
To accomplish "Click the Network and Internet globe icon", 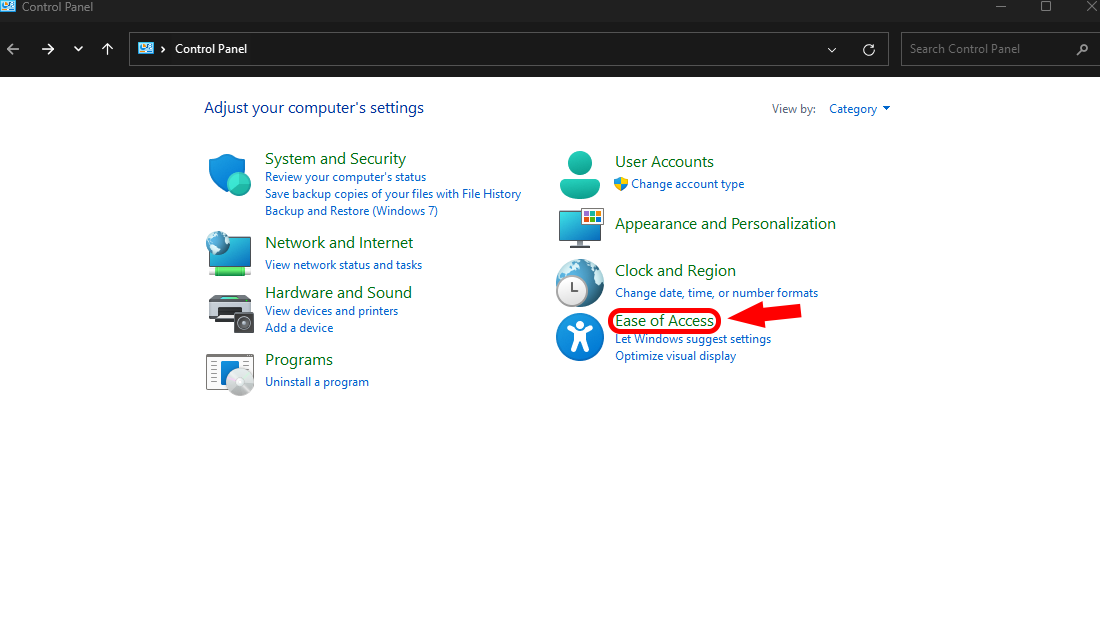I will click(229, 253).
